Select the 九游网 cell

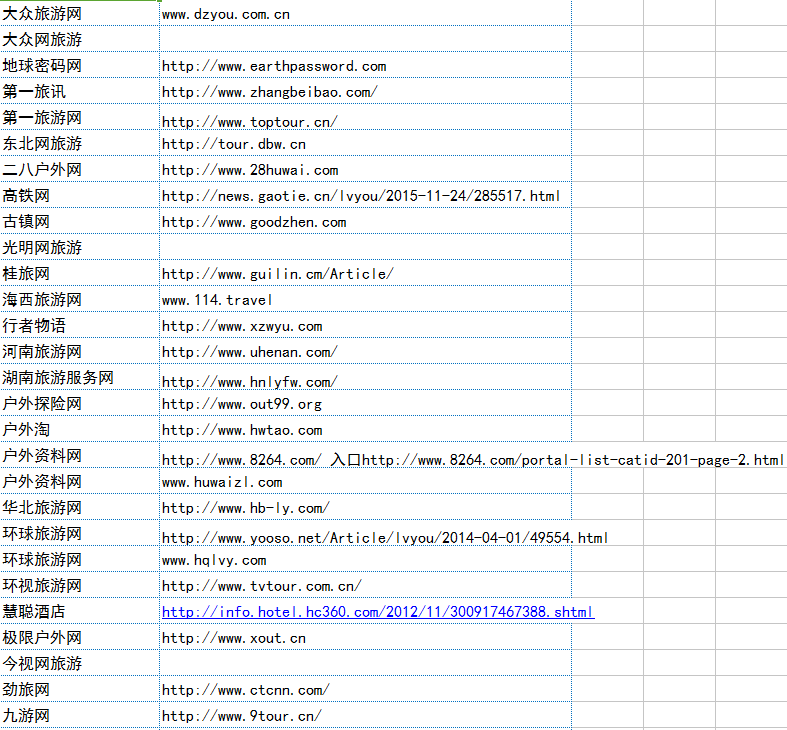click(79, 715)
